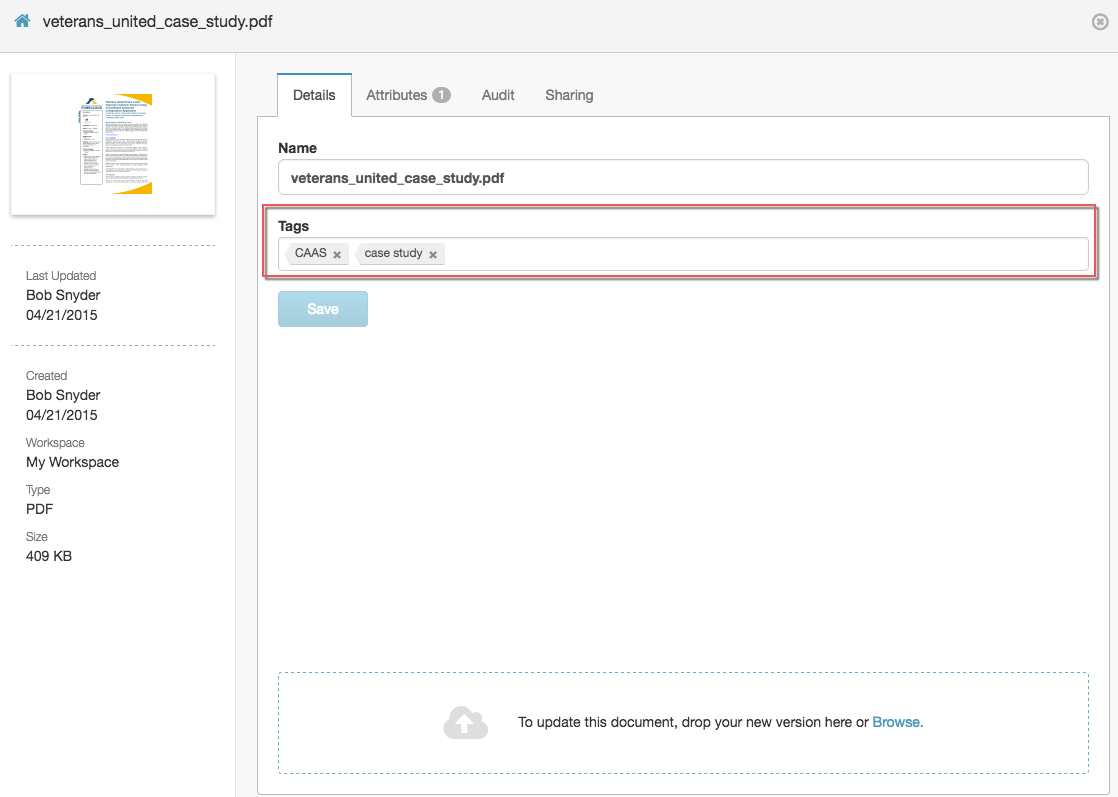Image resolution: width=1118 pixels, height=797 pixels.
Task: Click the drop zone update document text
Action: pyautogui.click(x=693, y=722)
